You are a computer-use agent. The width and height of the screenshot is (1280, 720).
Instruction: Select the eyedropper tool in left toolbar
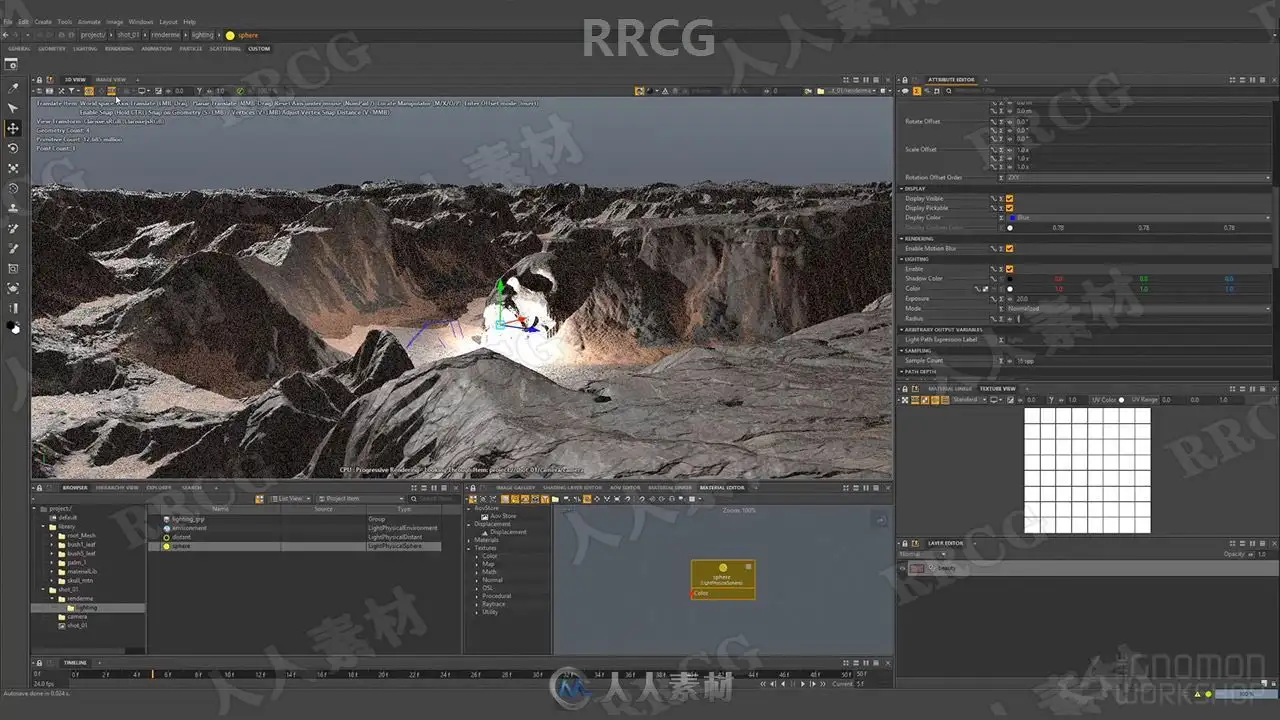click(x=13, y=88)
